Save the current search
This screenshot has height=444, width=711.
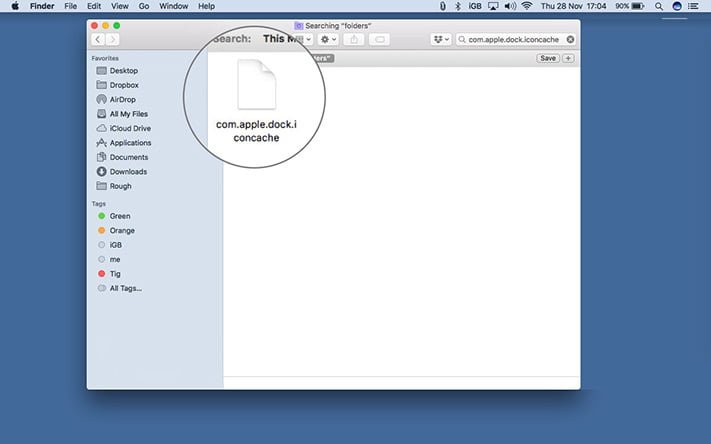(x=548, y=58)
